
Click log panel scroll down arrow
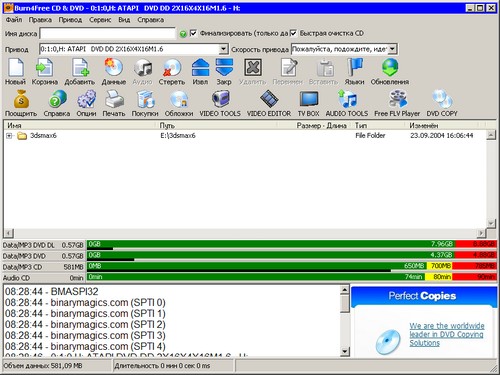(x=345, y=351)
